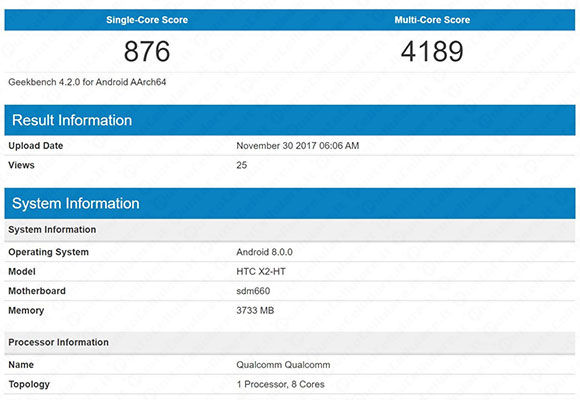Click the Views label
Screen dimensions: 580x400
point(21,165)
